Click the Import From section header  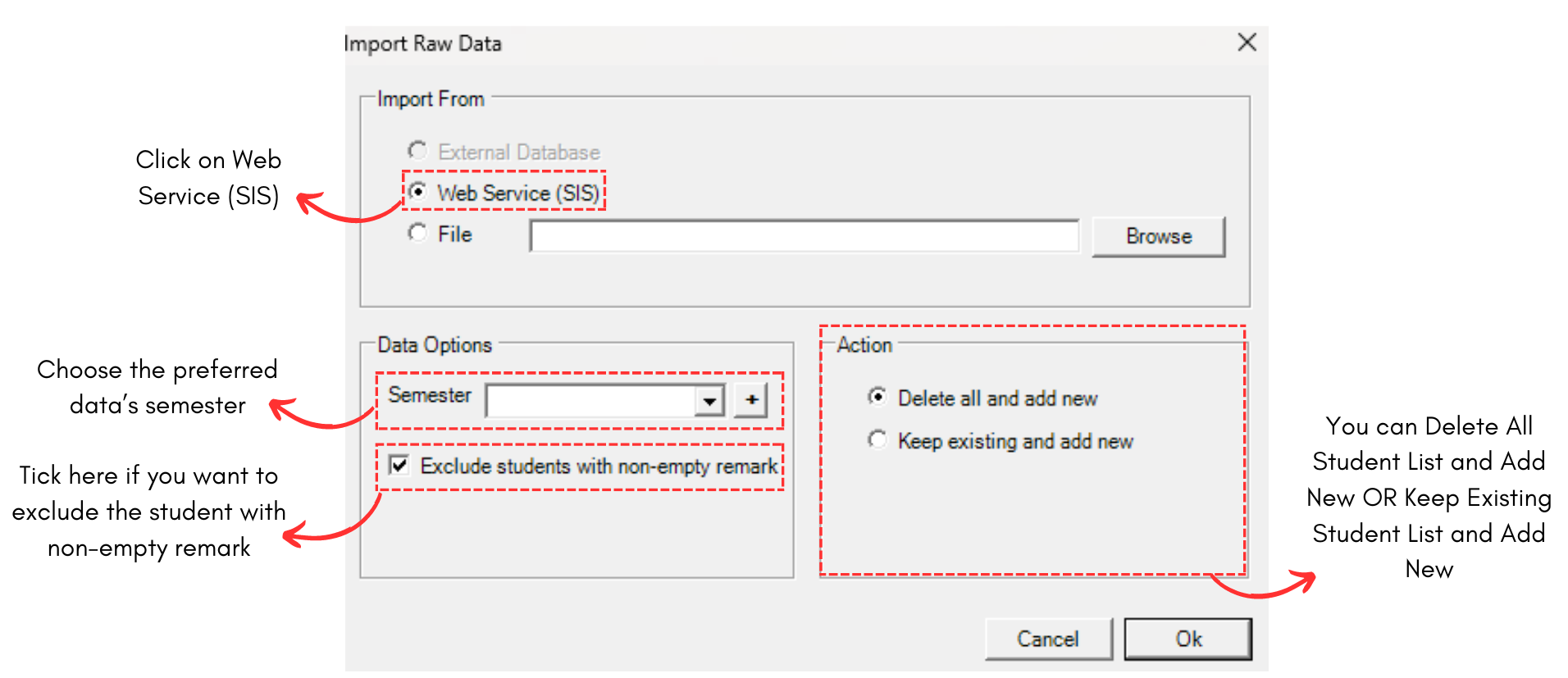click(x=431, y=98)
